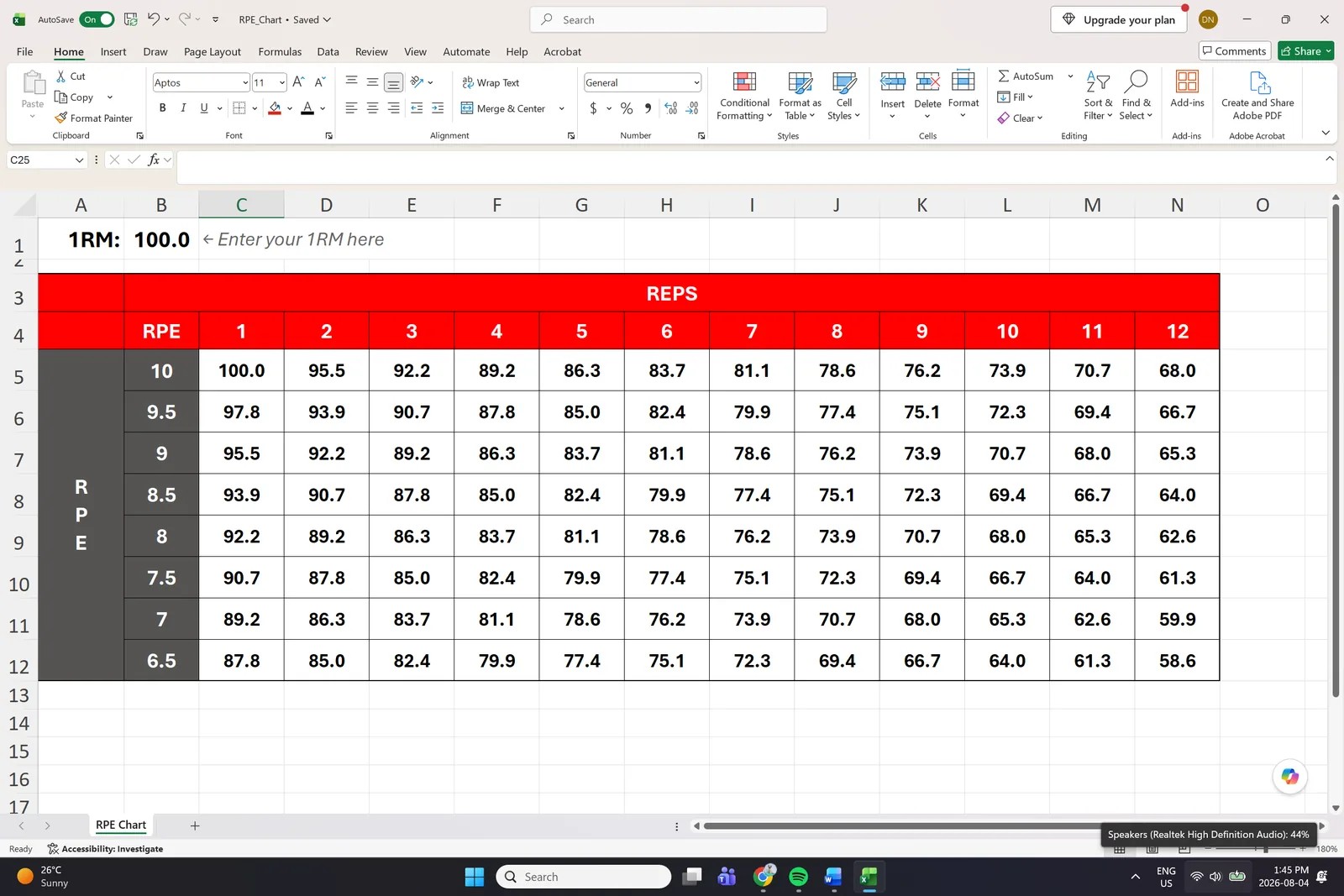The image size is (1344, 896).
Task: Click the Format Painter brush icon
Action: point(60,118)
